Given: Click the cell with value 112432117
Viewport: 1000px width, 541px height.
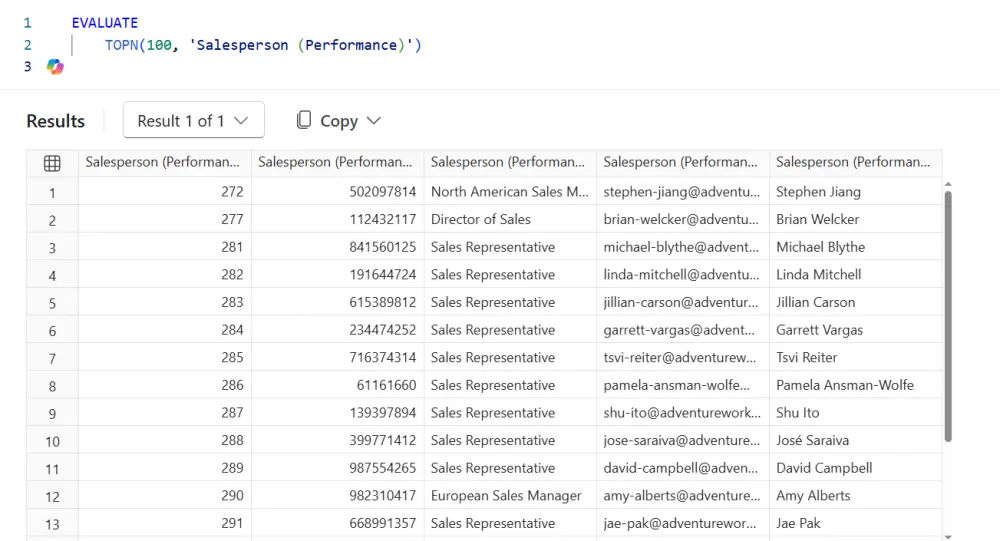Looking at the screenshot, I should [x=337, y=219].
